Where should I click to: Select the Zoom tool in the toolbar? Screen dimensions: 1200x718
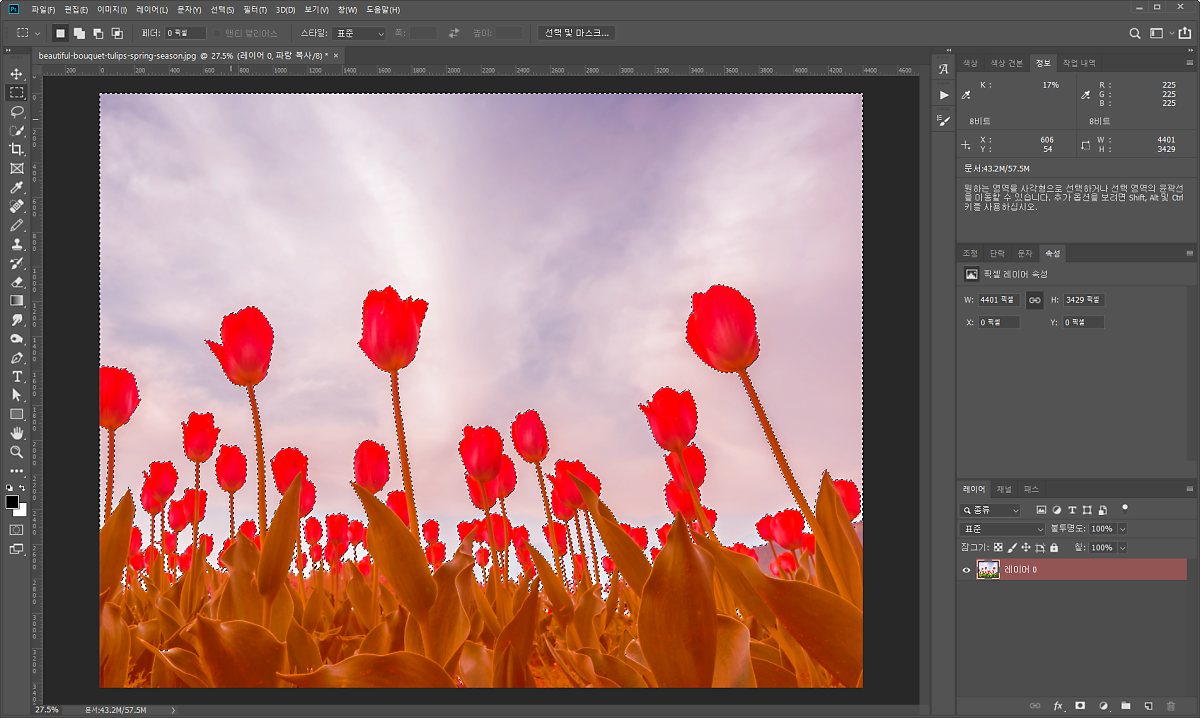tap(17, 452)
